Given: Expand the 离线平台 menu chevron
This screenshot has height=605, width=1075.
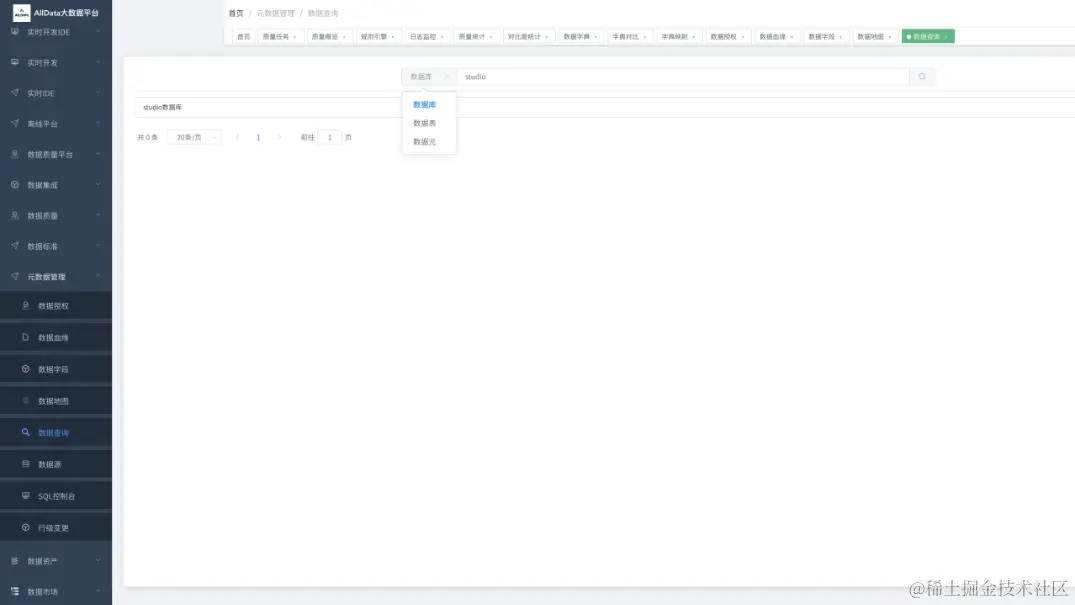Looking at the screenshot, I should pyautogui.click(x=98, y=123).
